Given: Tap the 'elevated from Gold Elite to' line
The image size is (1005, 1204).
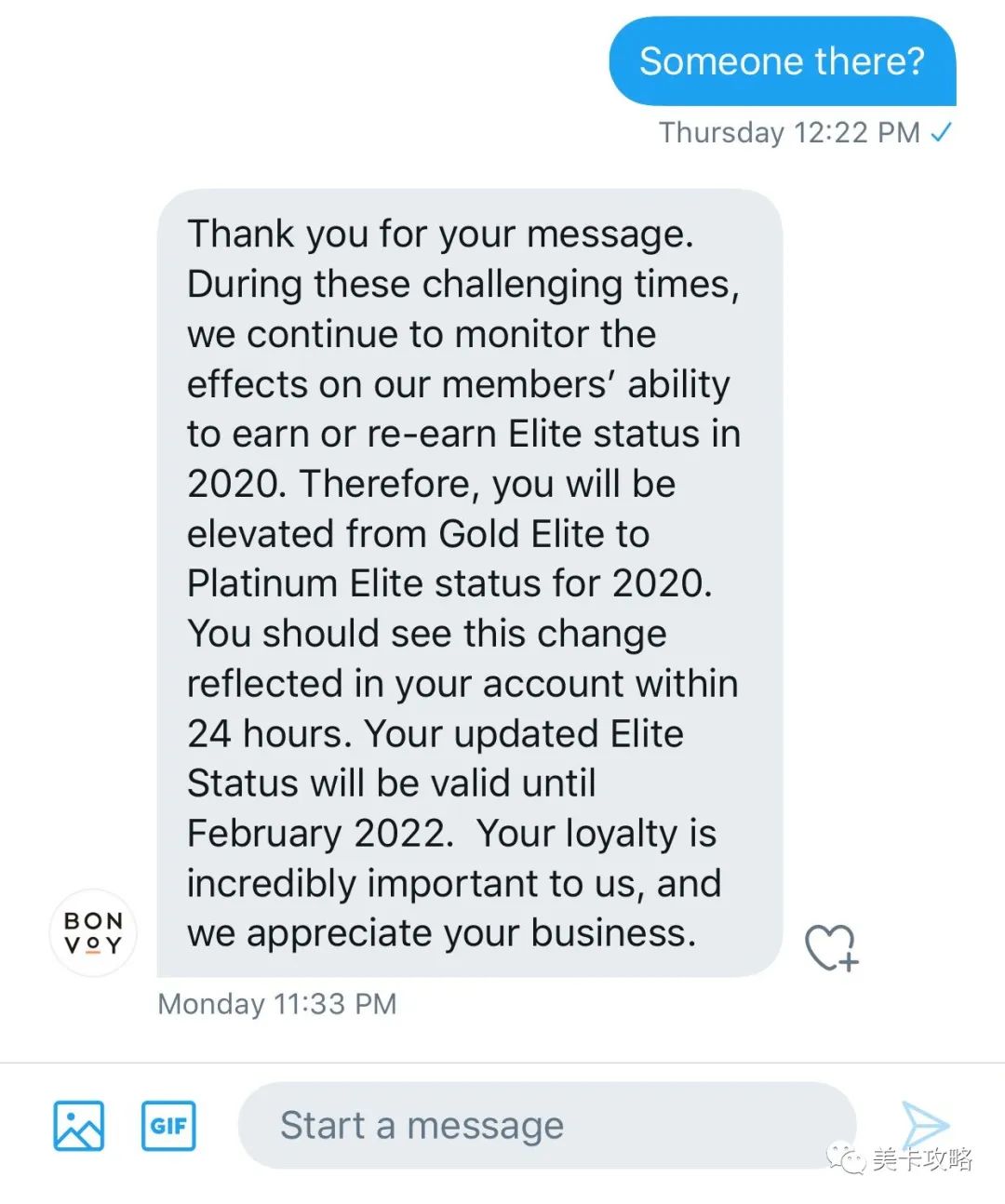Looking at the screenshot, I should [419, 533].
